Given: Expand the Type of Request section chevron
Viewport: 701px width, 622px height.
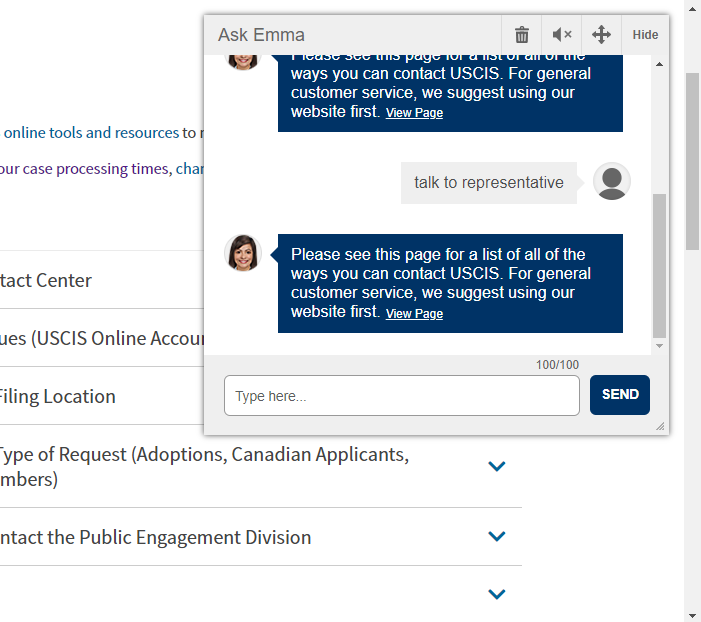Looking at the screenshot, I should pos(496,466).
